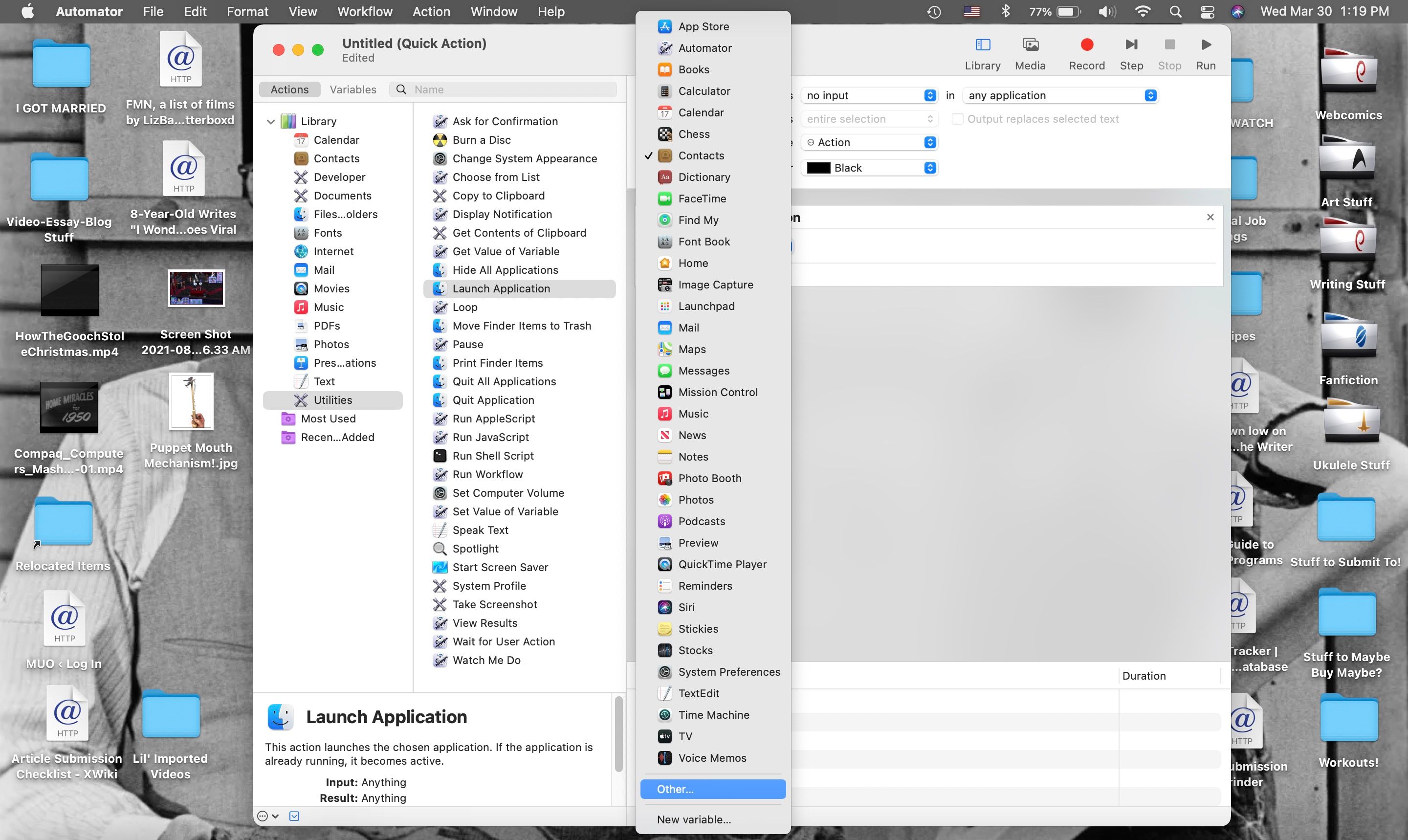Select Contacts from application list
Image resolution: width=1408 pixels, height=840 pixels.
pos(700,155)
